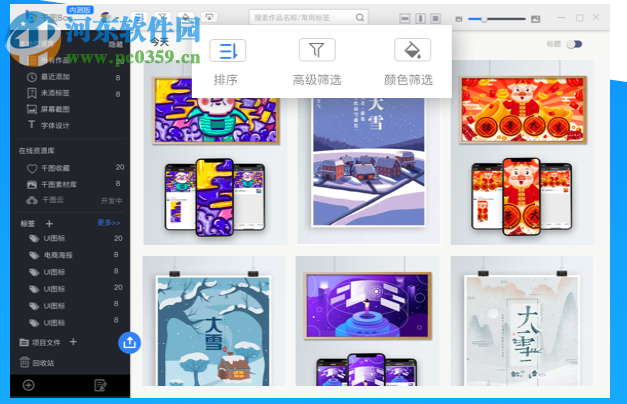Click the 隐藏 hide button in sidebar

point(116,44)
